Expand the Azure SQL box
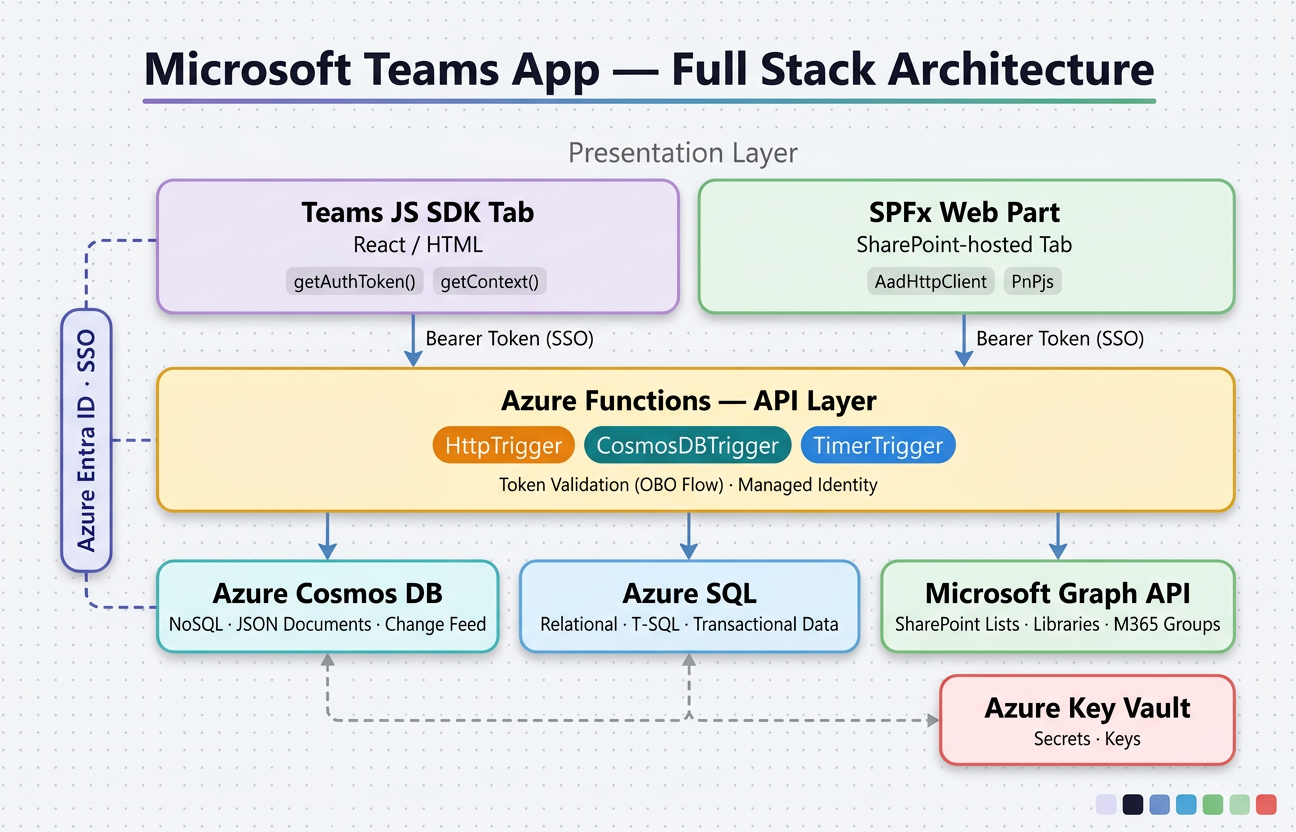1296x832 pixels. 688,606
